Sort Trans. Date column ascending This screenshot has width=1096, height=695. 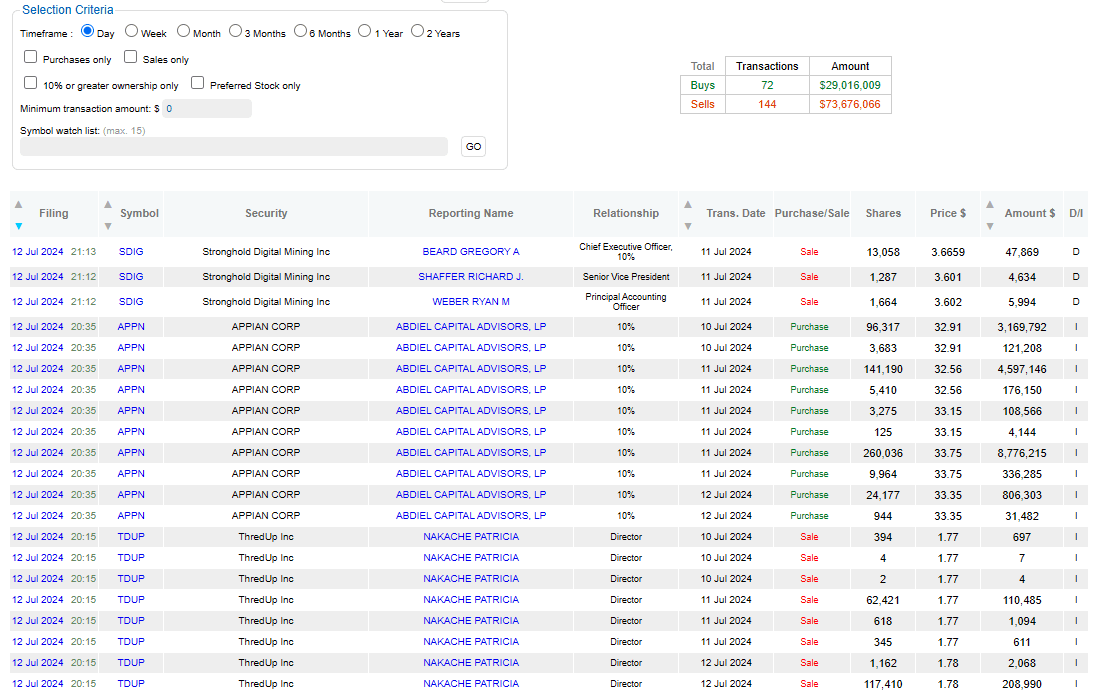(x=689, y=202)
